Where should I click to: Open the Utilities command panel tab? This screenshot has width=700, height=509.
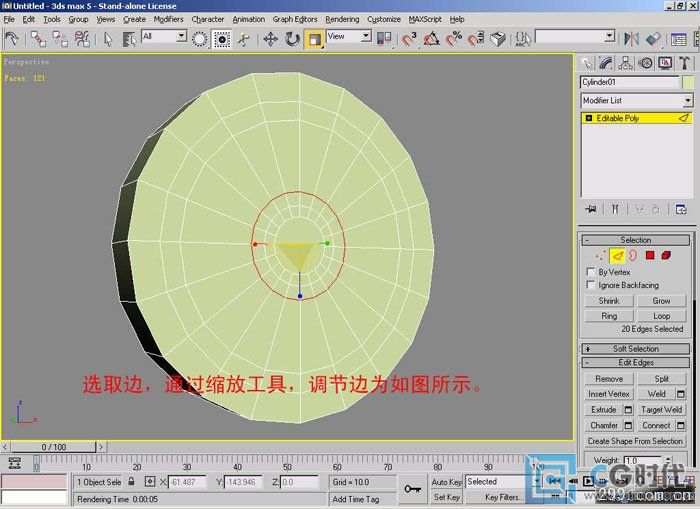[x=684, y=63]
